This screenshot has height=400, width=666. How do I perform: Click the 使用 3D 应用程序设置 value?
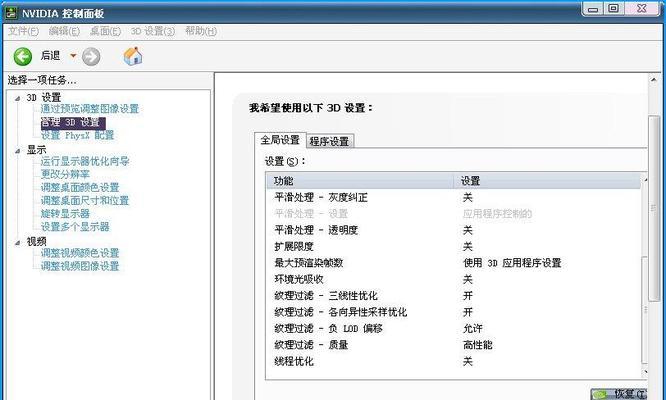point(512,263)
